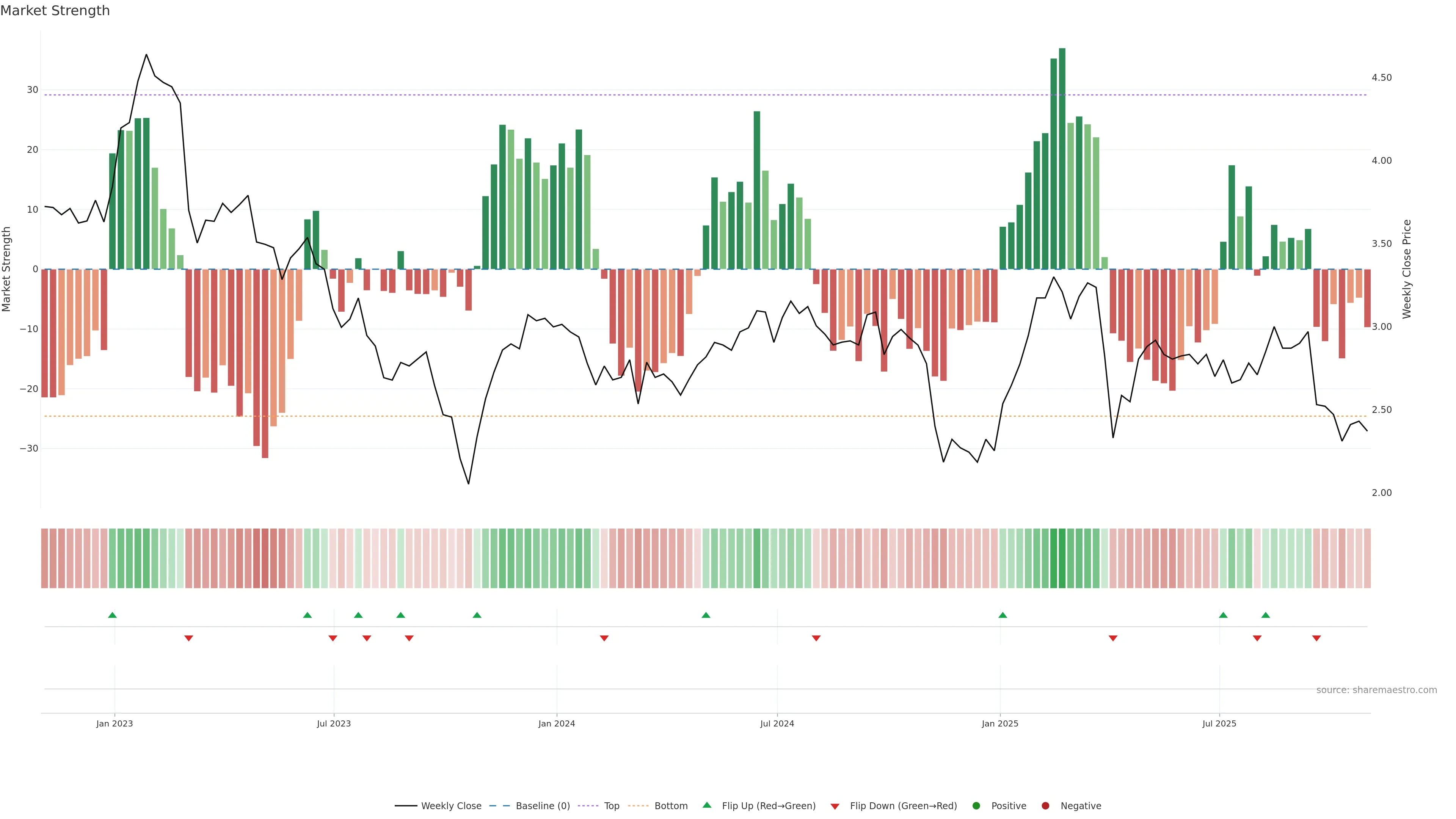
Task: Click the first green flip-up triangle marker
Action: click(x=113, y=615)
